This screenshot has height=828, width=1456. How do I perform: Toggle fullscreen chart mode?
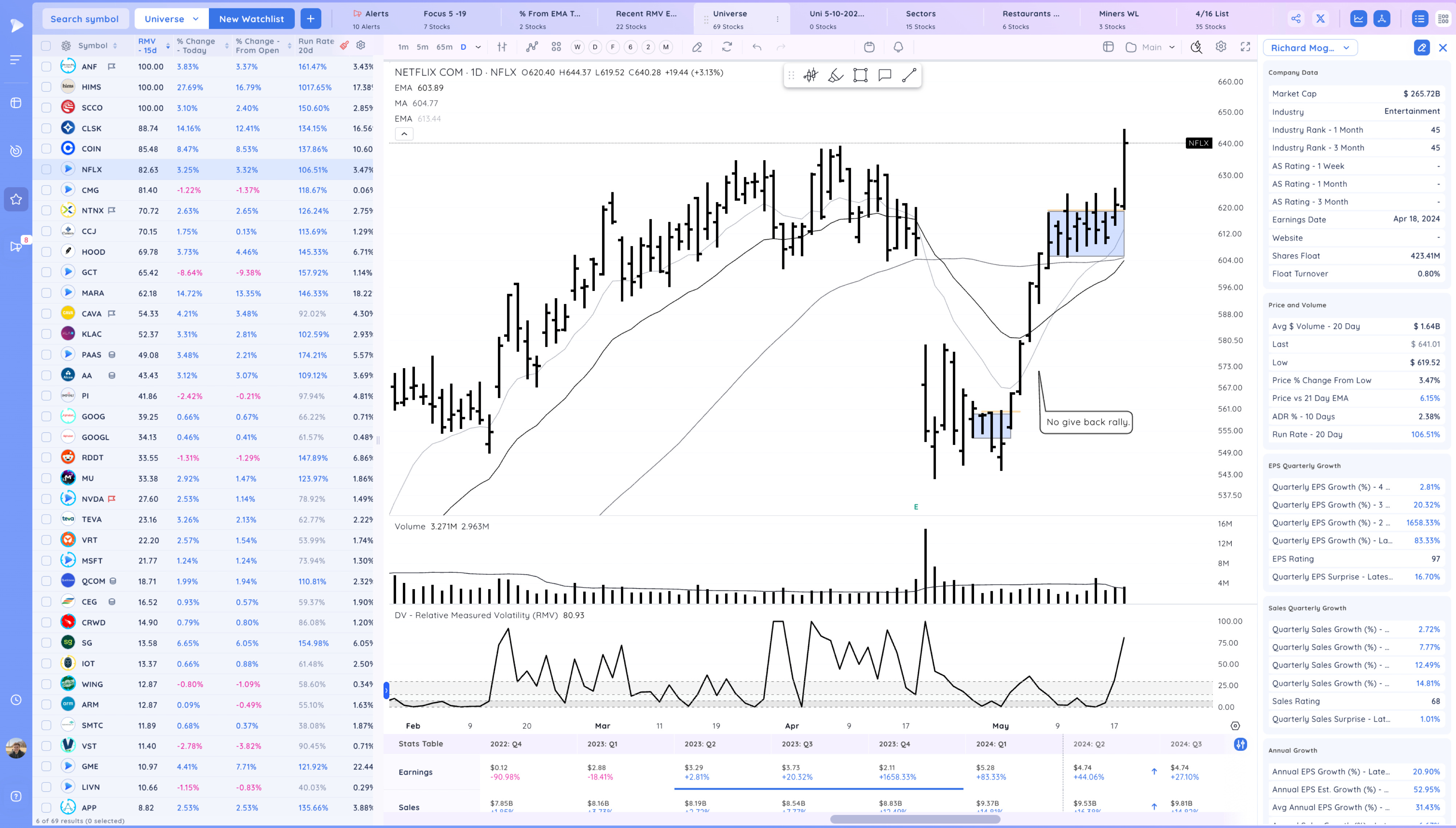[1245, 47]
